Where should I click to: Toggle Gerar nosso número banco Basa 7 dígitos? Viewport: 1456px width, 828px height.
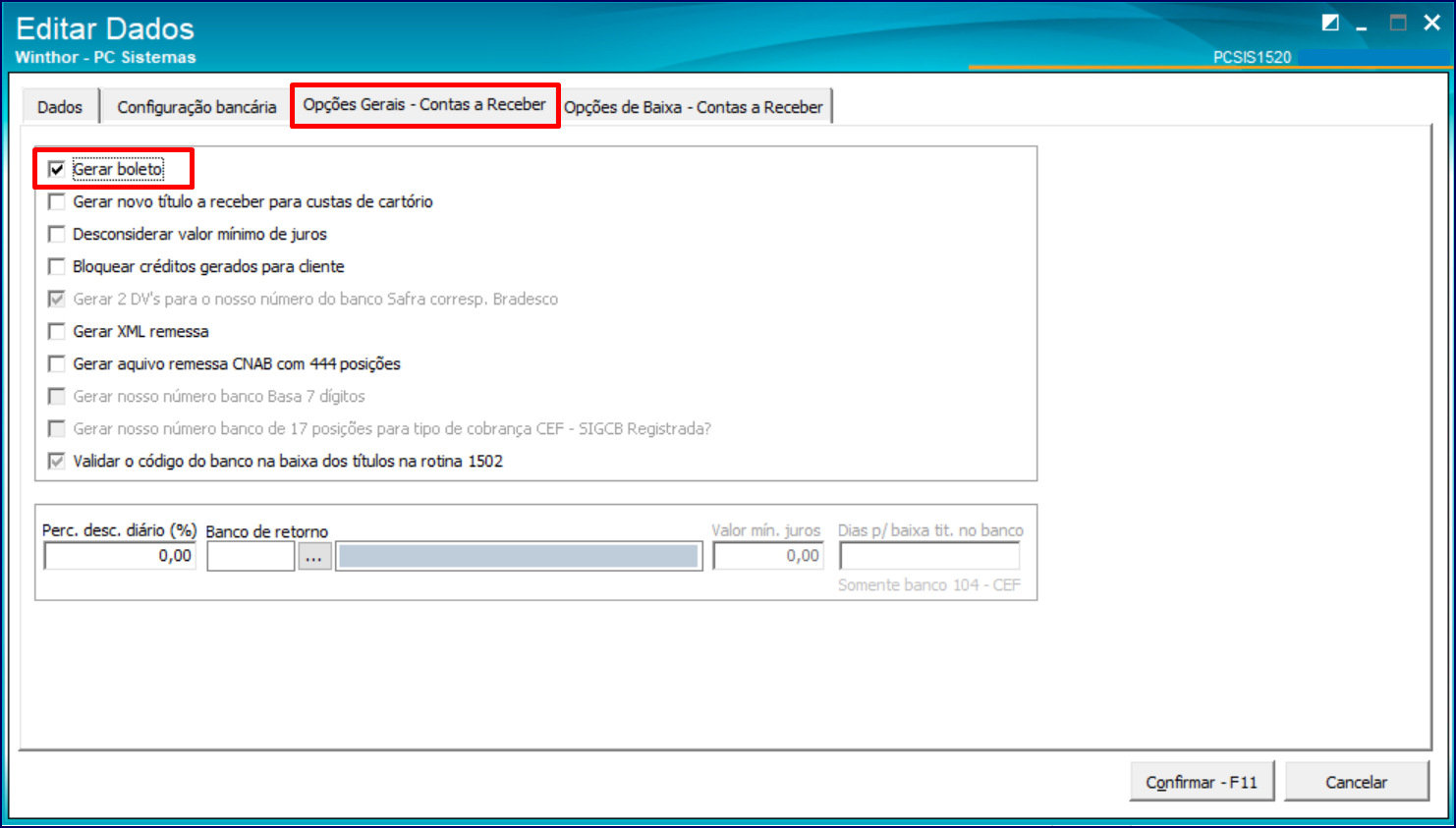[57, 396]
